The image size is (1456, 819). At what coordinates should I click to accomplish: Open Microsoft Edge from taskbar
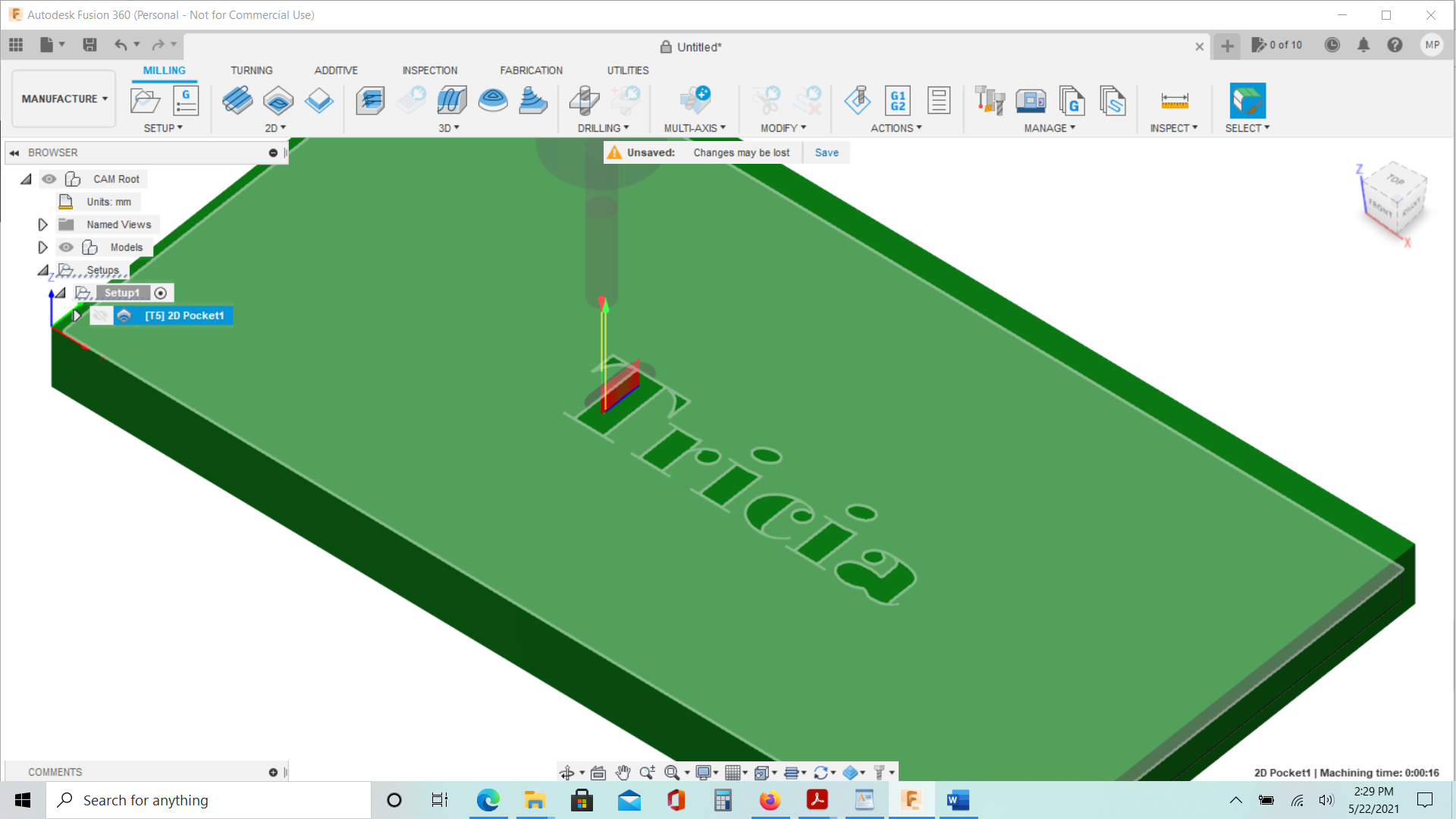(488, 800)
